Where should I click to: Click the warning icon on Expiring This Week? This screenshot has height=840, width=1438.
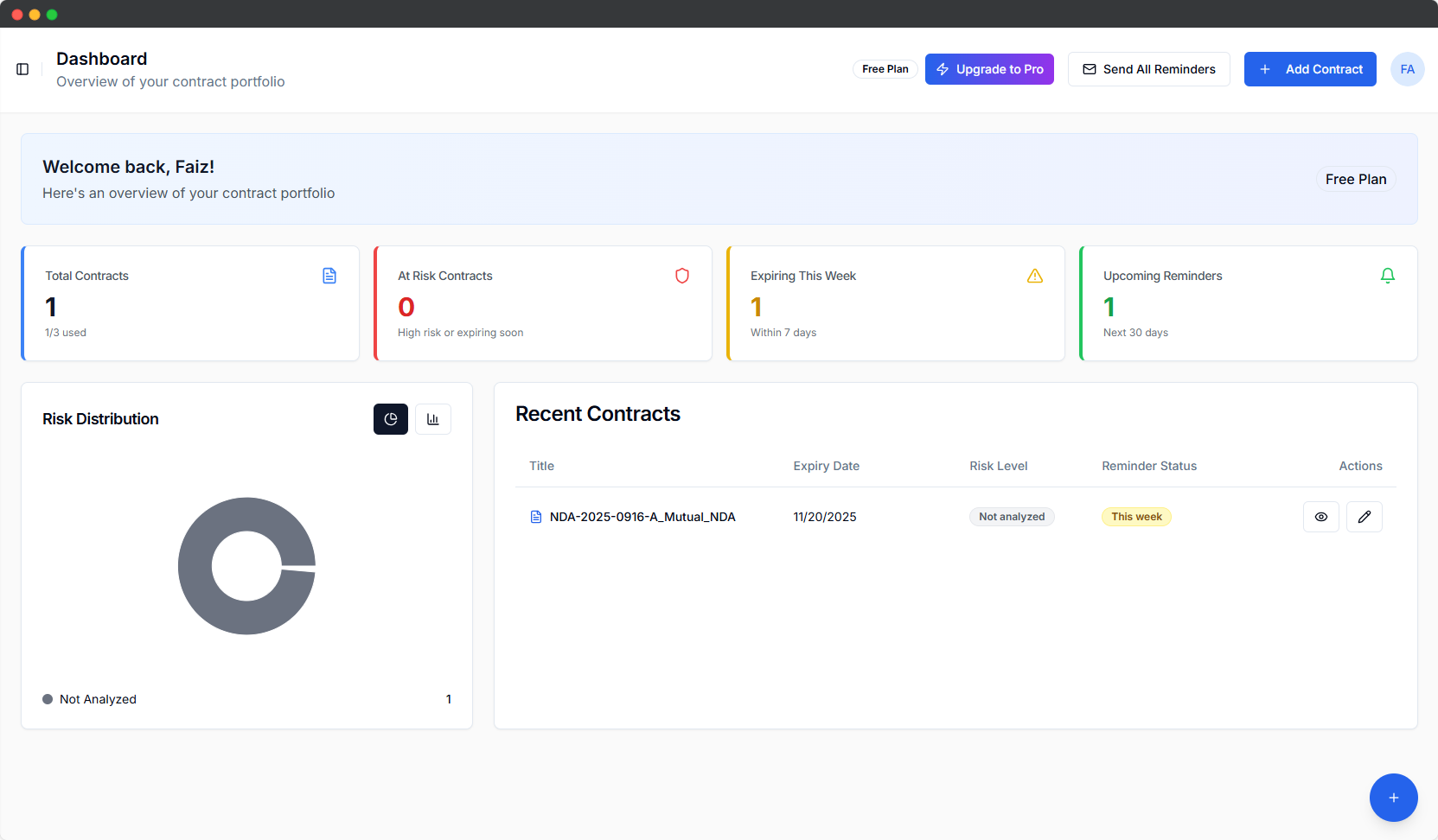(x=1035, y=276)
